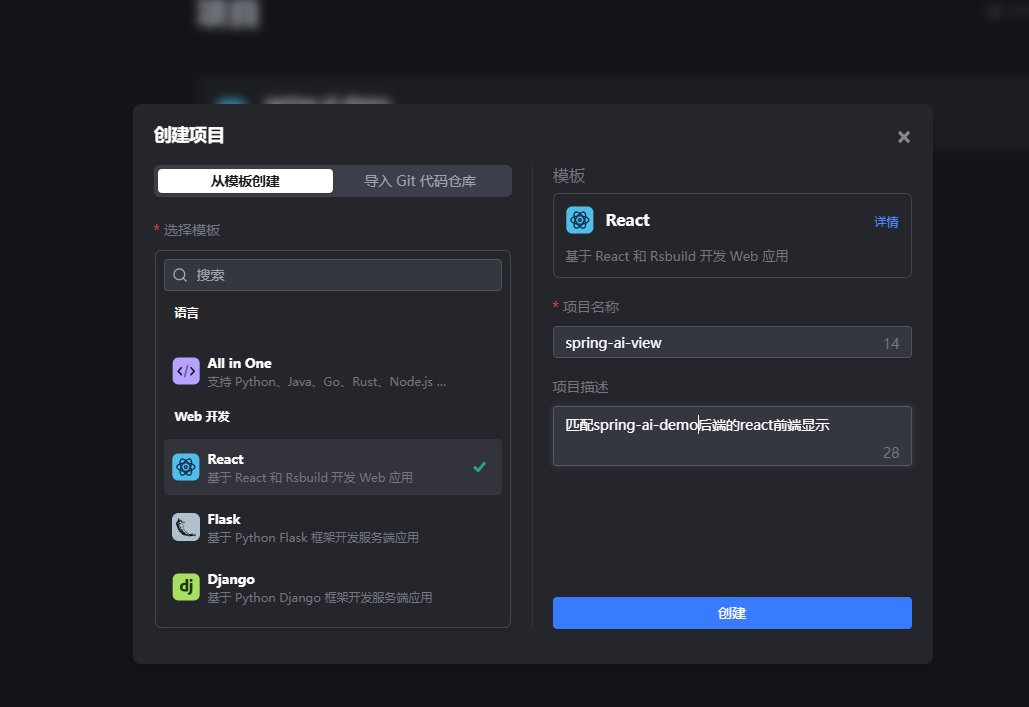Select the All in One template icon
1029x707 pixels.
186,371
